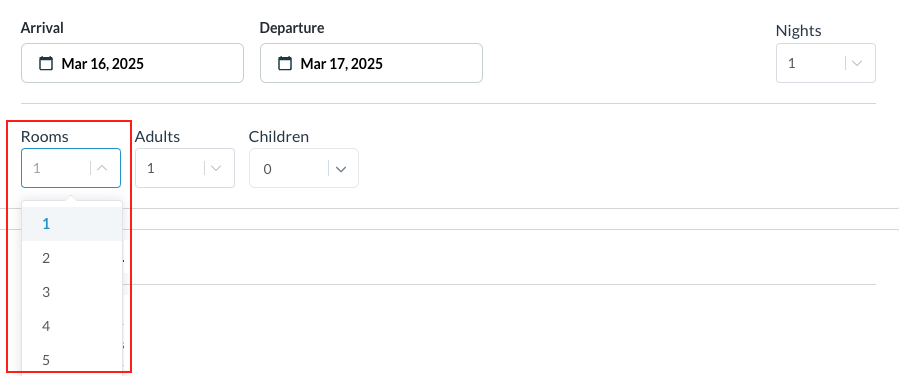The image size is (899, 376).
Task: Open the Departure date Mar 17, 2025 field
Action: pos(372,63)
